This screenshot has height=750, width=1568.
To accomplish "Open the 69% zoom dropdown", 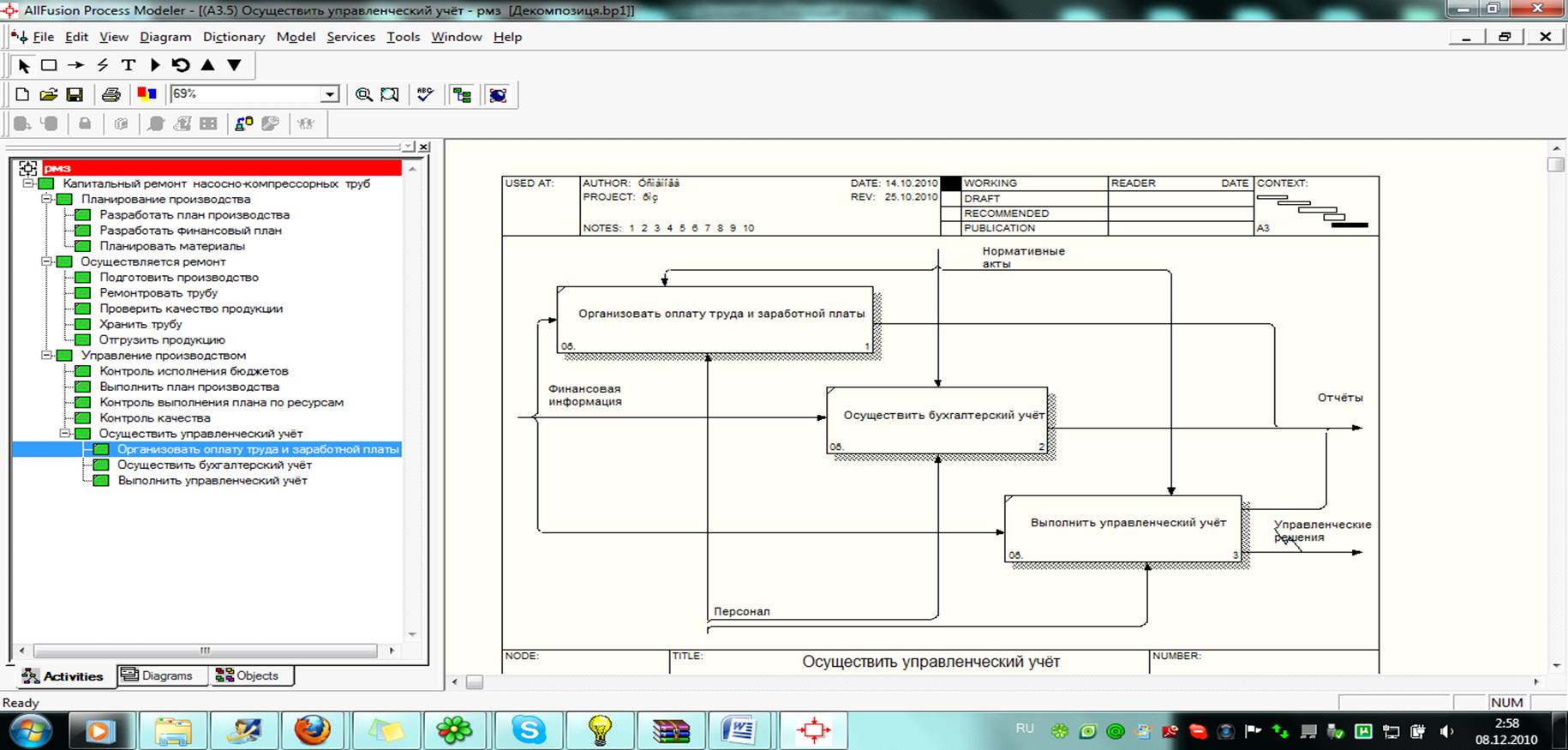I will pyautogui.click(x=330, y=94).
